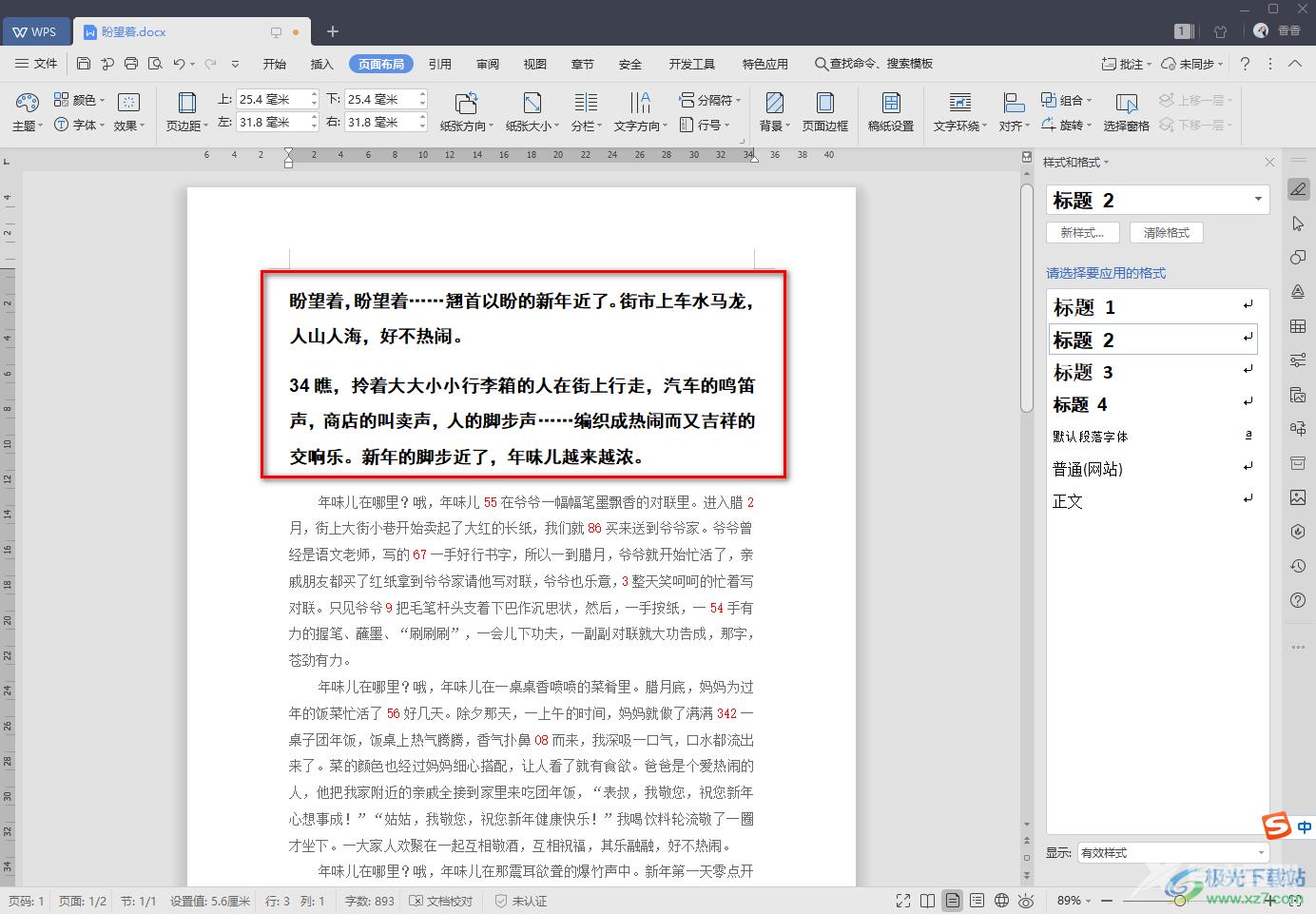
Task: Open the 效果 effects dropdown
Action: click(x=129, y=125)
